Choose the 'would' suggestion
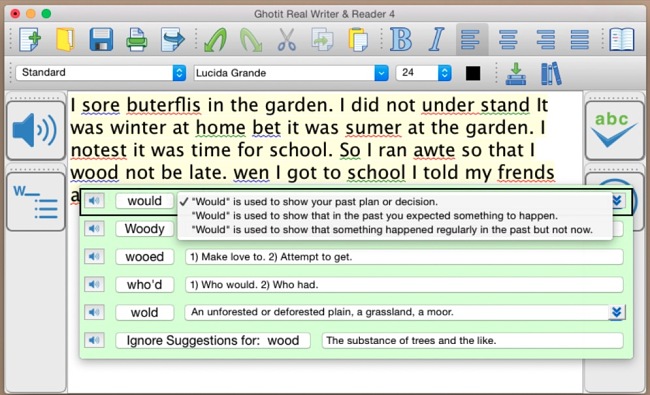The height and width of the screenshot is (395, 650). (144, 201)
